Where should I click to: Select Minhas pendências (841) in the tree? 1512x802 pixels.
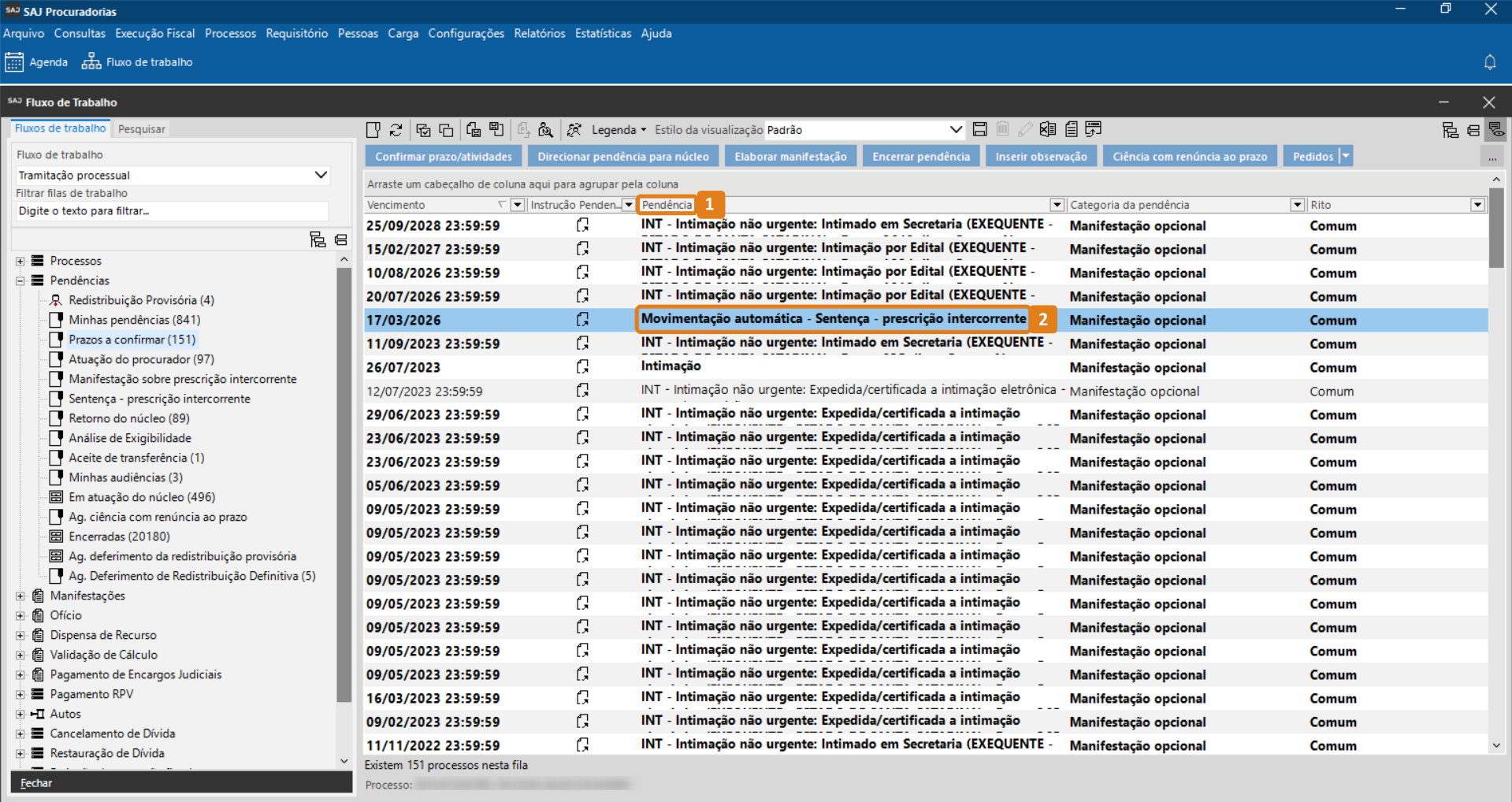point(134,320)
